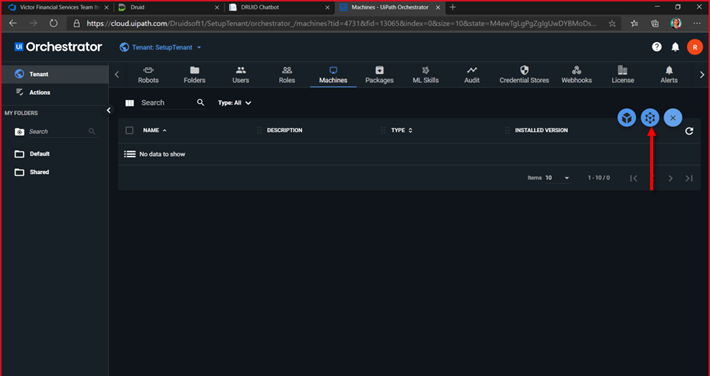Open a new browser tab
This screenshot has width=710, height=376.
pyautogui.click(x=452, y=7)
